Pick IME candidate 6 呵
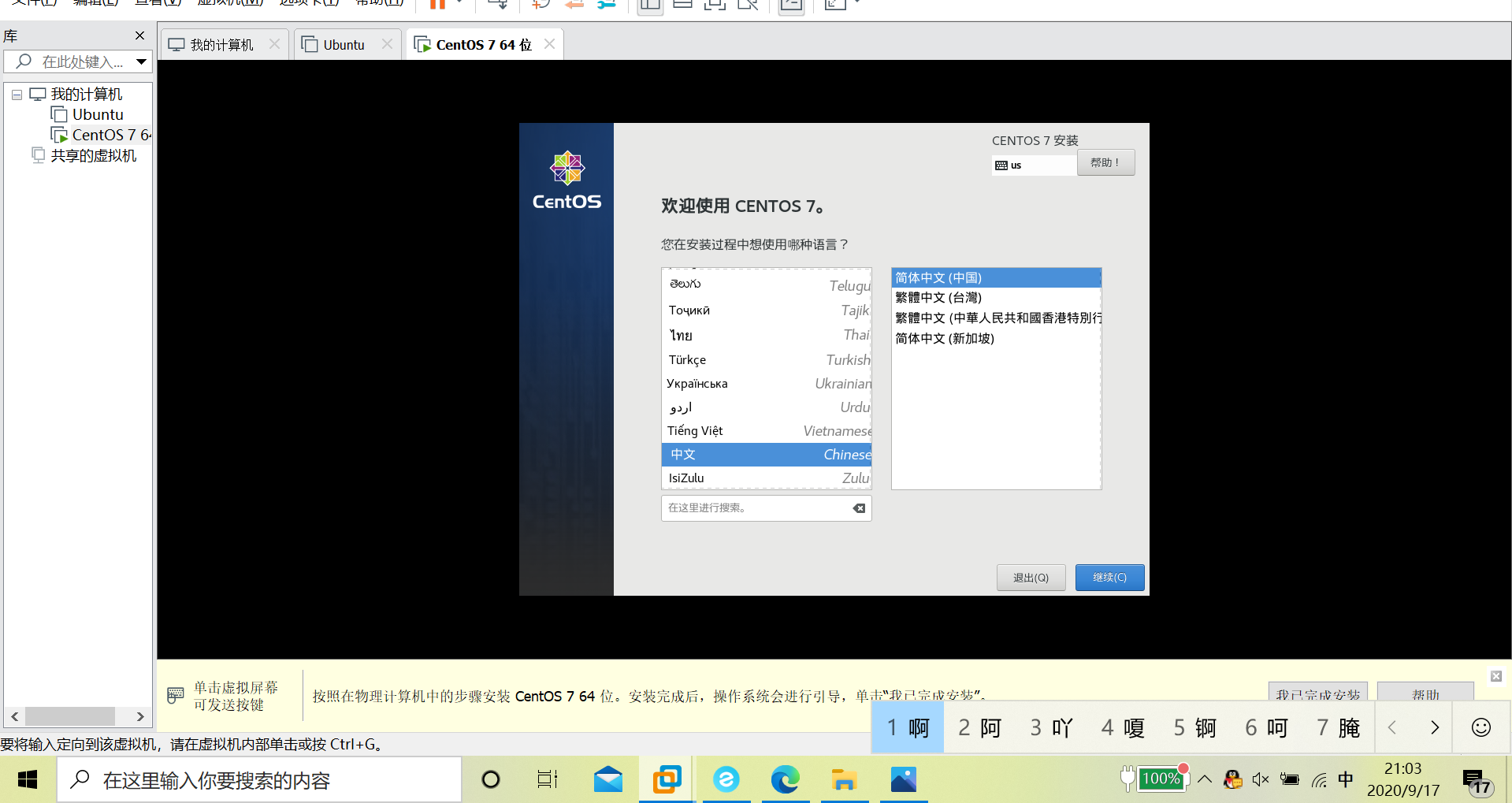 point(1266,727)
